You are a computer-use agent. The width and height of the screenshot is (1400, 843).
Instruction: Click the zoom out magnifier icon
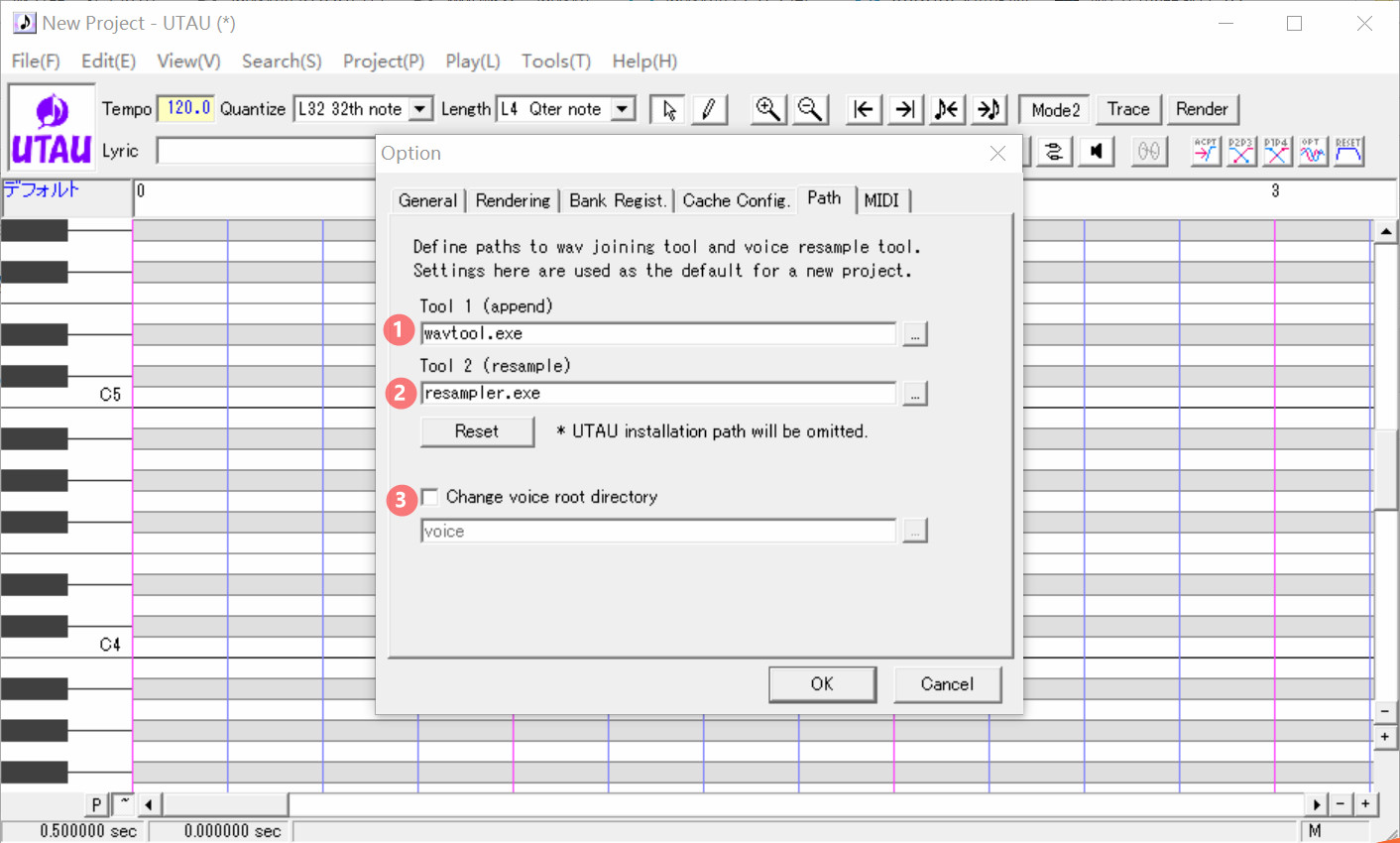(x=810, y=109)
